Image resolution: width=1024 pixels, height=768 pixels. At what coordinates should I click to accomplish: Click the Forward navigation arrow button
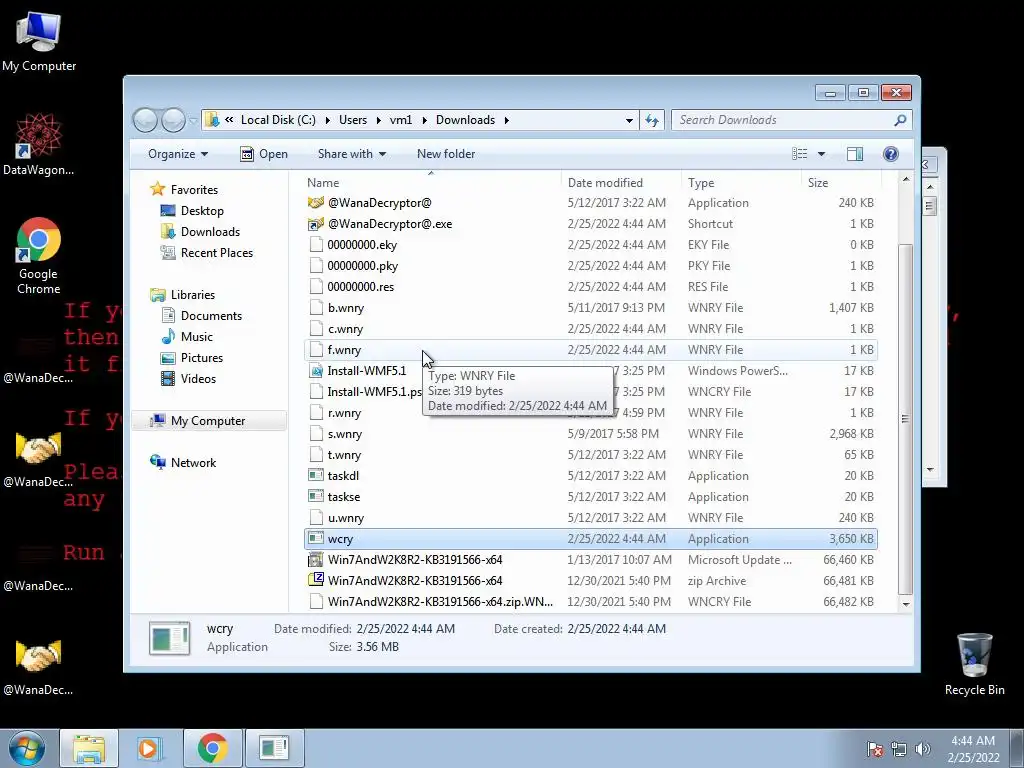[x=173, y=120]
